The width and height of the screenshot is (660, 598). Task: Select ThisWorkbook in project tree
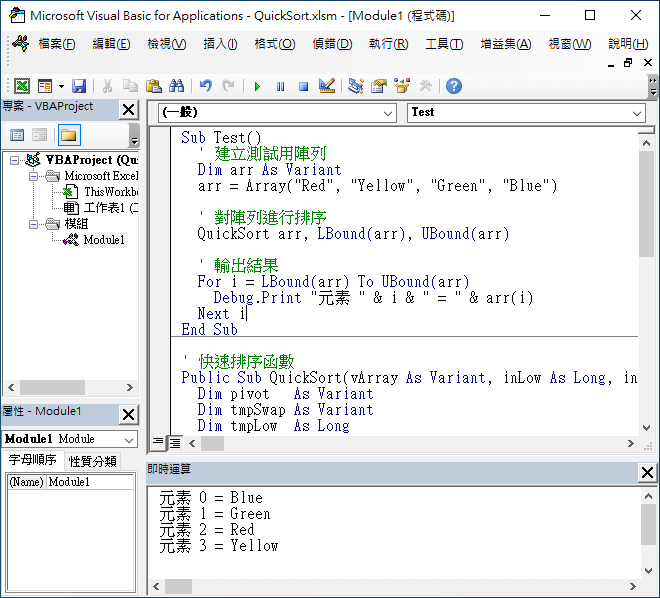tap(110, 192)
